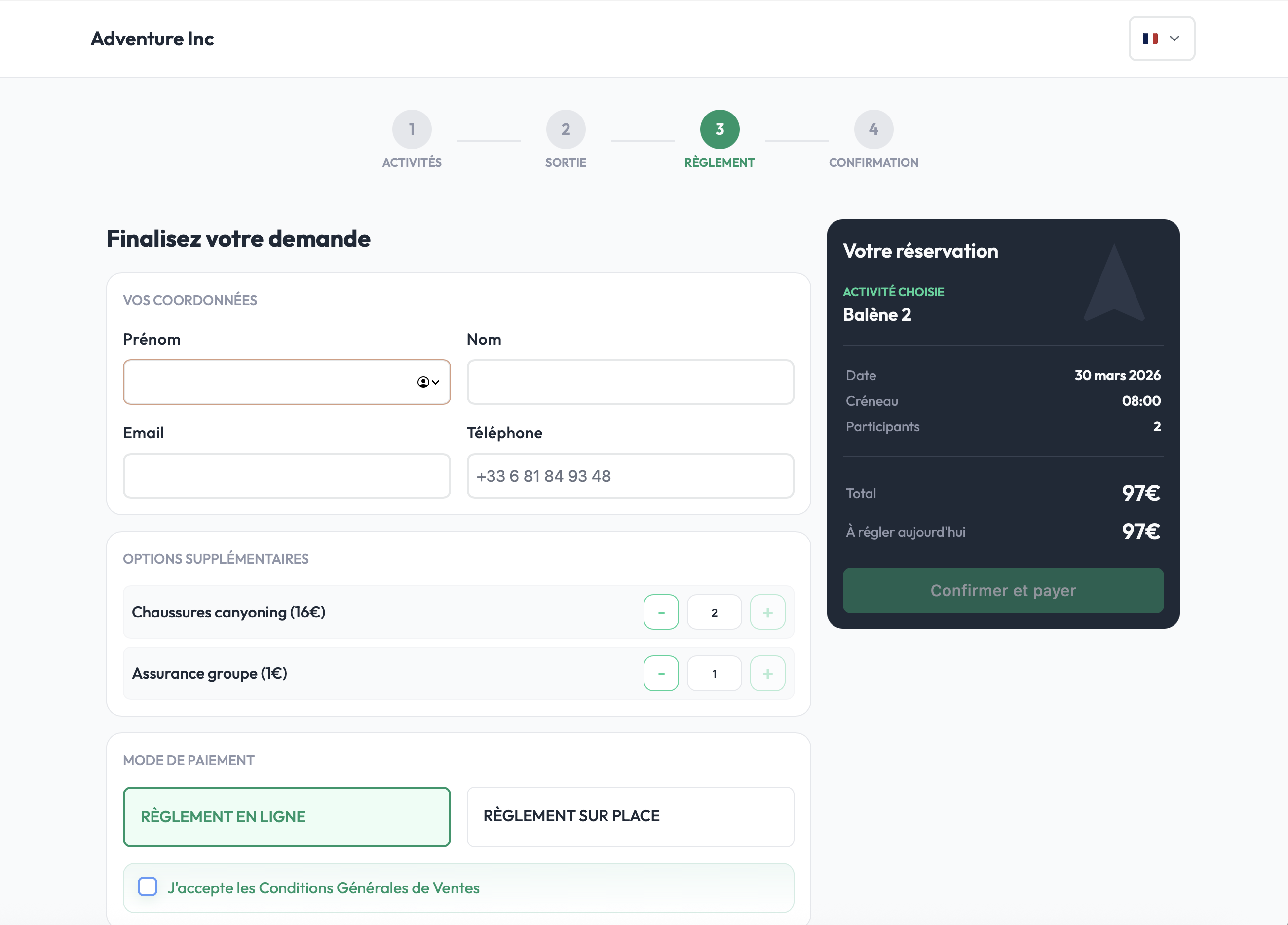The height and width of the screenshot is (925, 1288).
Task: Click the Confirmer et payer button
Action: (1002, 590)
